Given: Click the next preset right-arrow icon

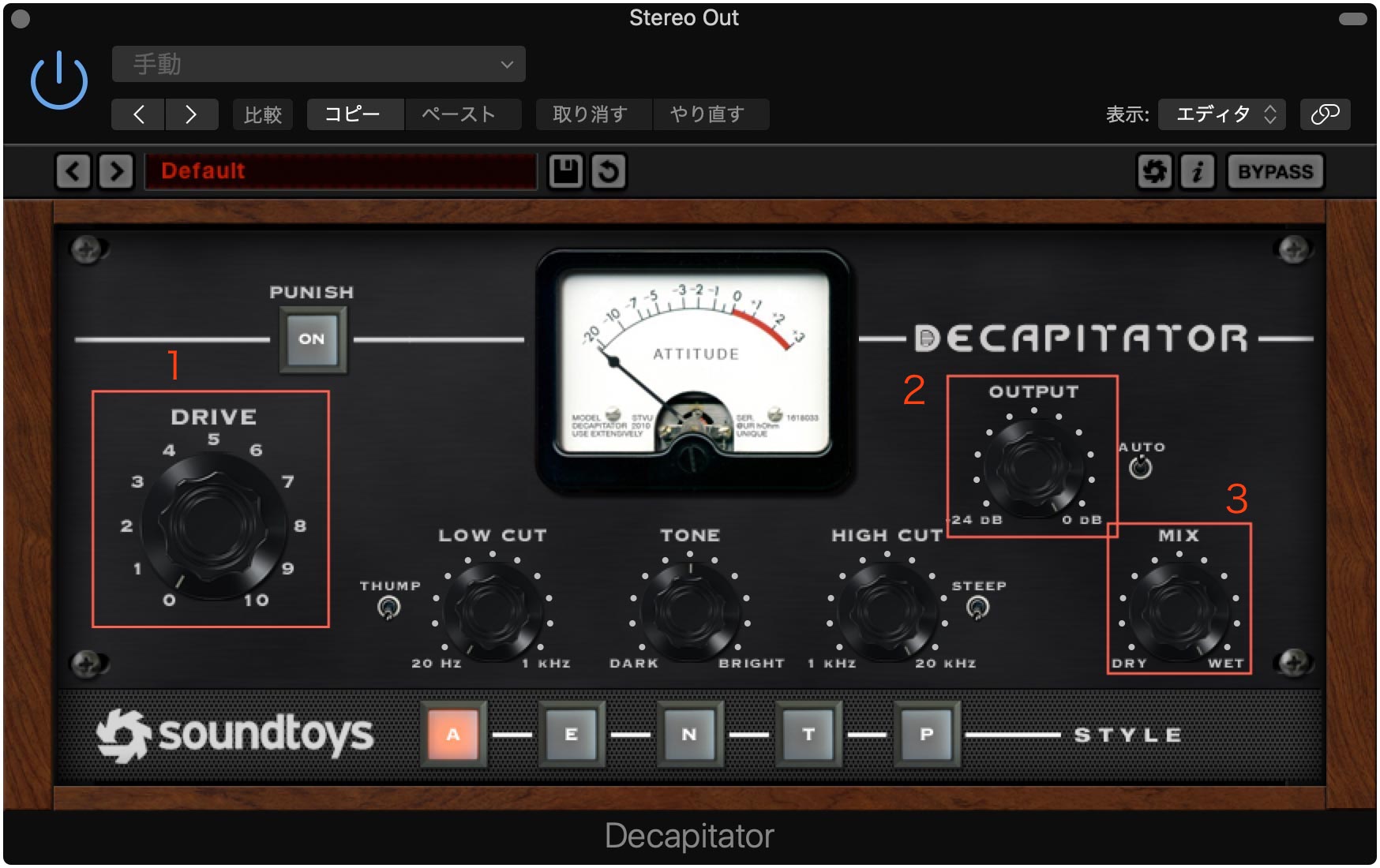Looking at the screenshot, I should pos(116,171).
